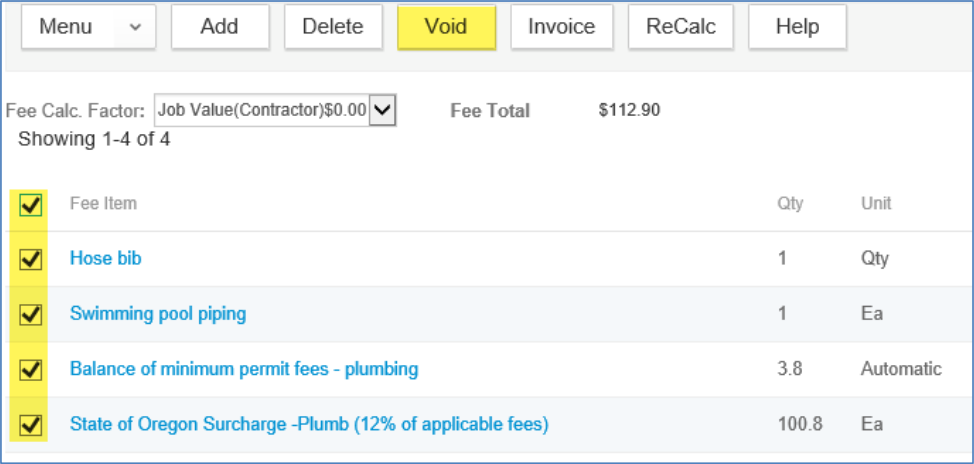Image resolution: width=974 pixels, height=464 pixels.
Task: Uncheck State of Oregon Surcharge checkbox
Action: 31,425
